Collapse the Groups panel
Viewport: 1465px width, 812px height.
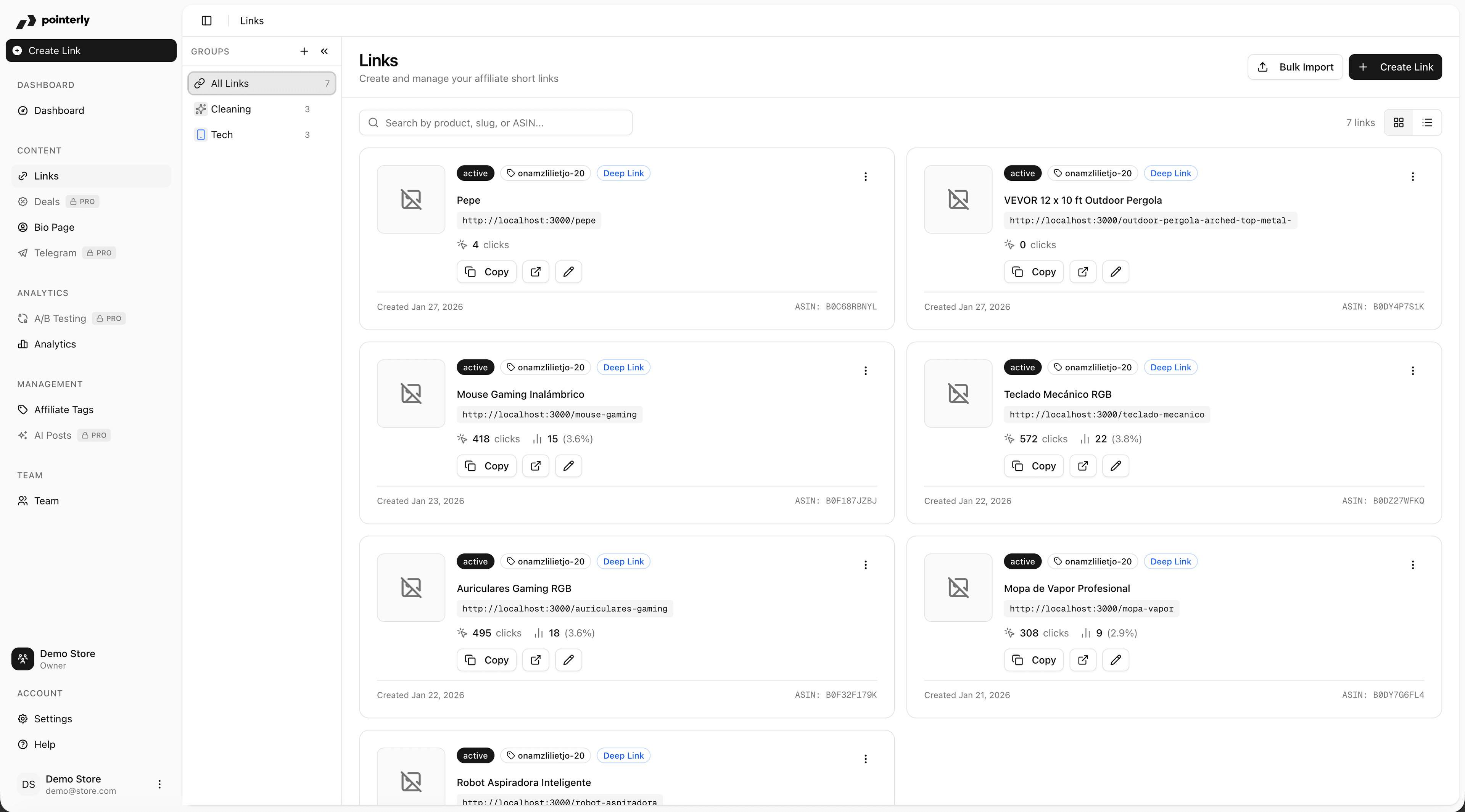tap(324, 51)
